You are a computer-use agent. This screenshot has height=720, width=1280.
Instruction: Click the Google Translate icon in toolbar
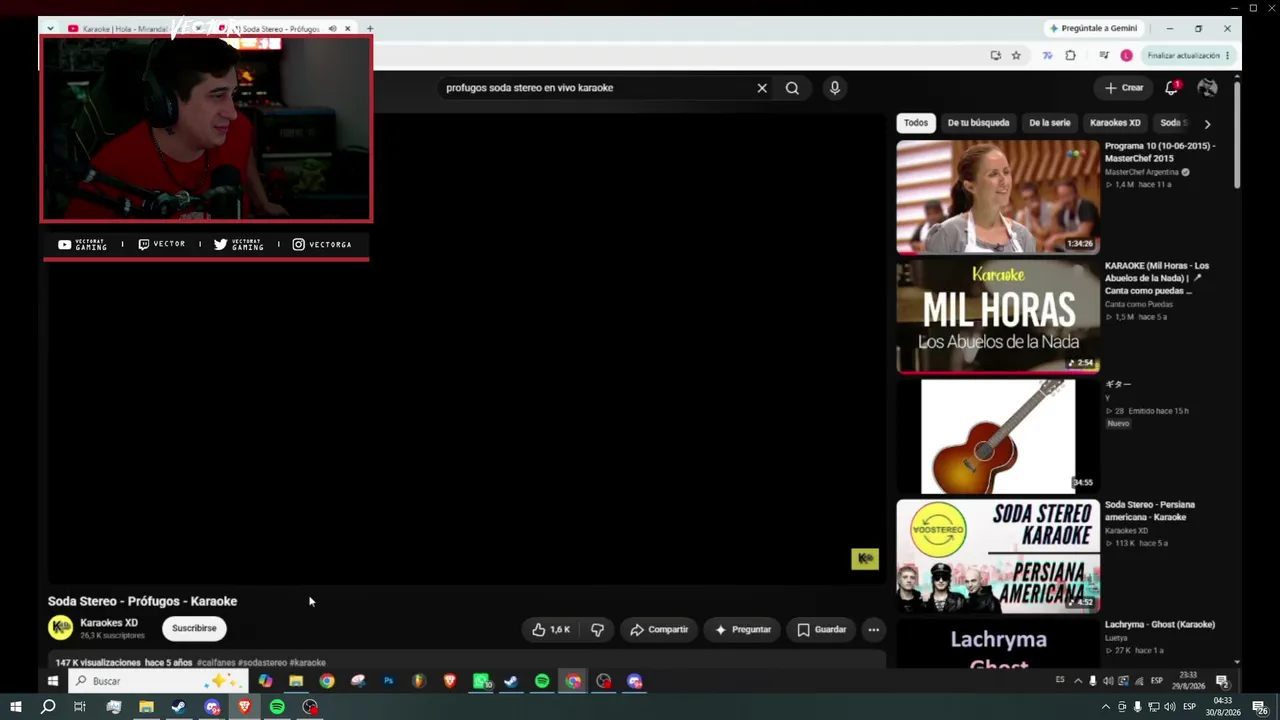click(1047, 56)
